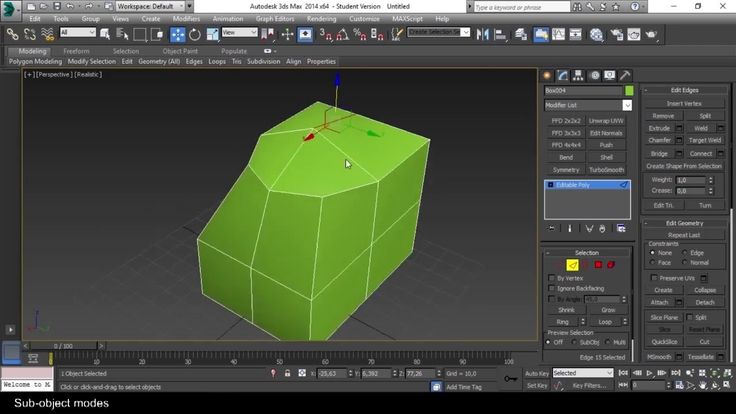Open the Utilities hammer panel tab
The height and width of the screenshot is (414, 736).
625,75
